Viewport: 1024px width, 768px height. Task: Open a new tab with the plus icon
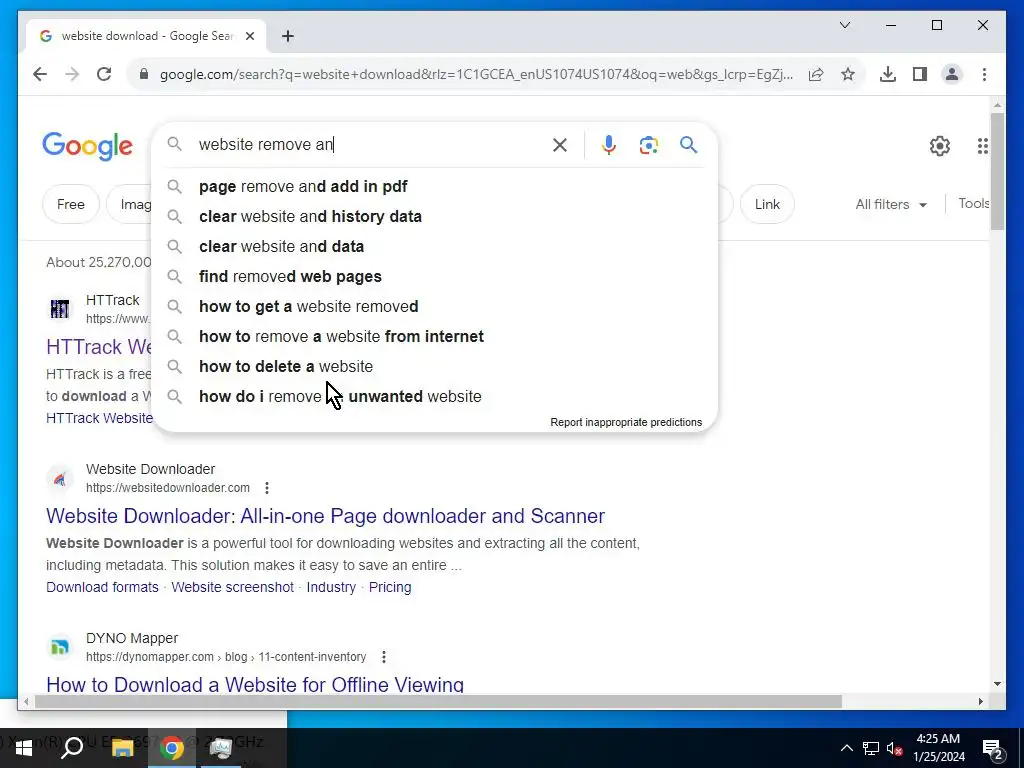click(x=287, y=36)
